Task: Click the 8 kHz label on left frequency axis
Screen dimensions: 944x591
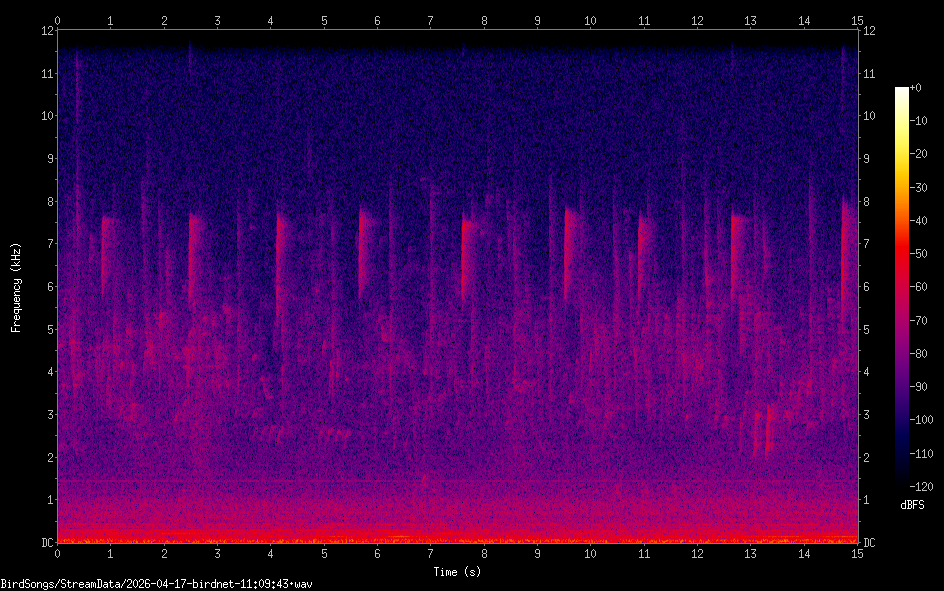Action: (45, 201)
